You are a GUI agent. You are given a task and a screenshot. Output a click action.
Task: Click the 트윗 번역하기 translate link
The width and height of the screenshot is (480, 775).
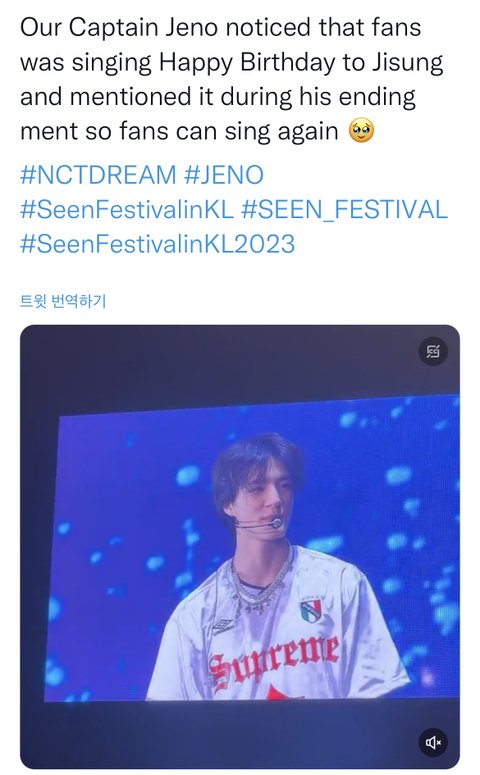[63, 301]
